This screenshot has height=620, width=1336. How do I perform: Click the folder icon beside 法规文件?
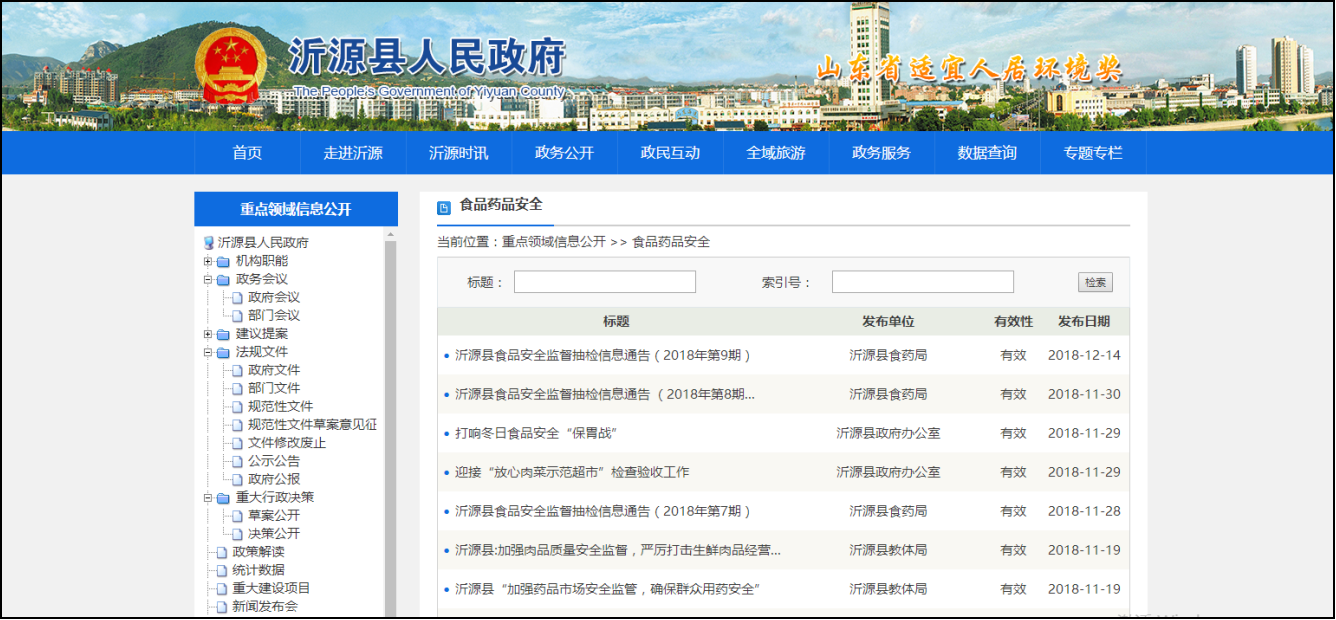pos(223,353)
